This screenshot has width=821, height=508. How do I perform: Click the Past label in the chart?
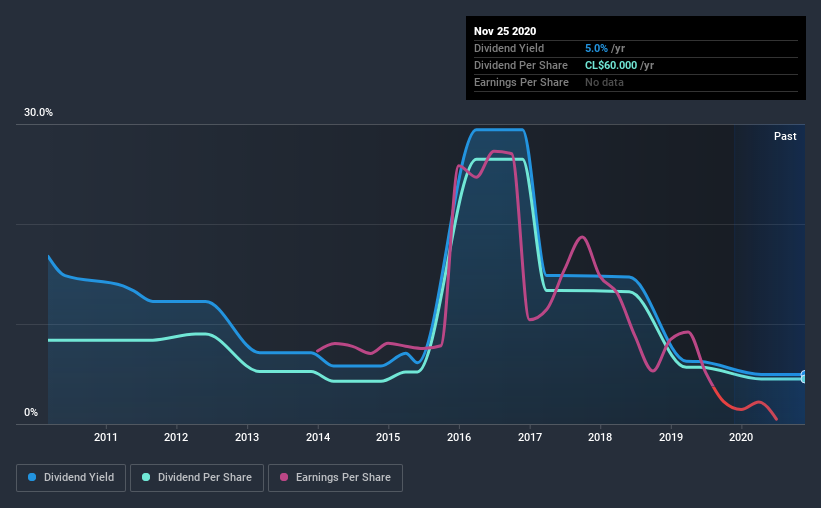click(785, 136)
